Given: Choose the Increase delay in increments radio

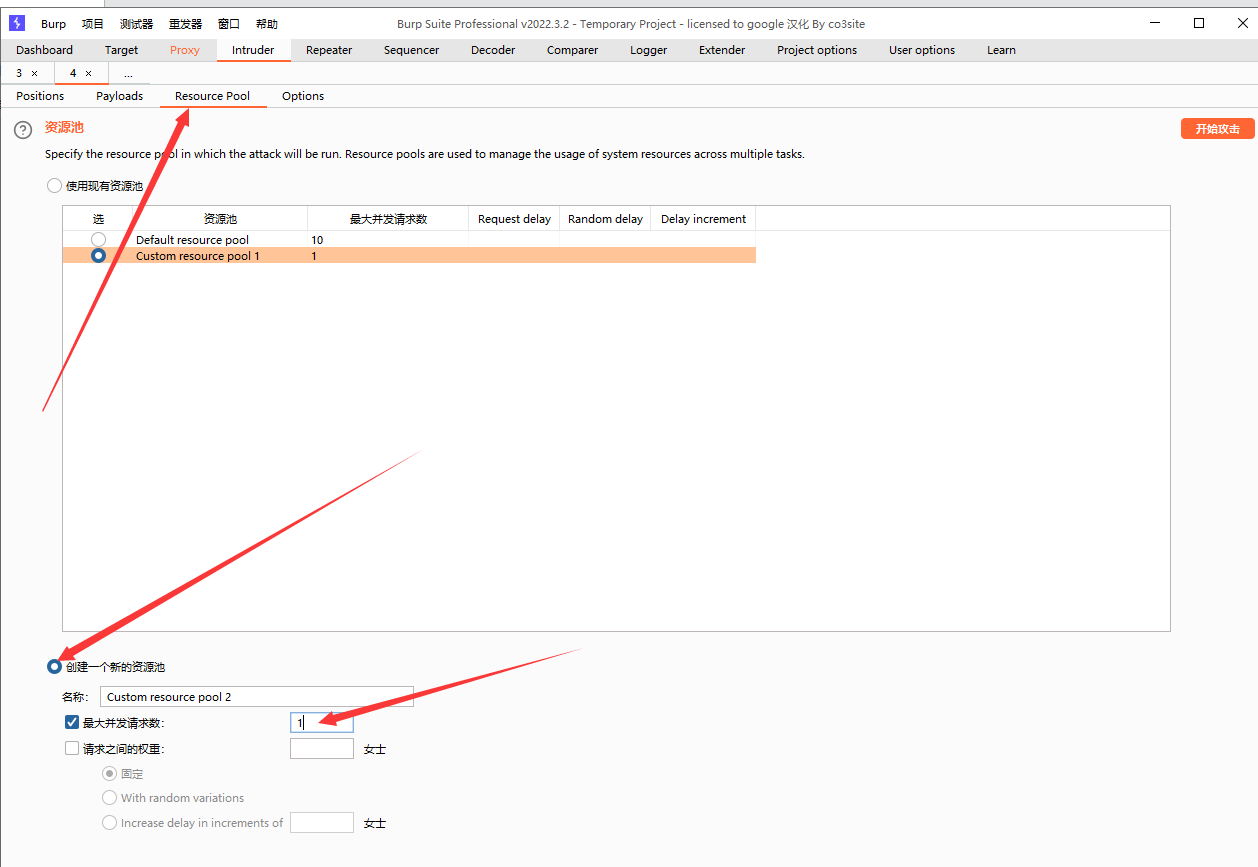Looking at the screenshot, I should [110, 822].
